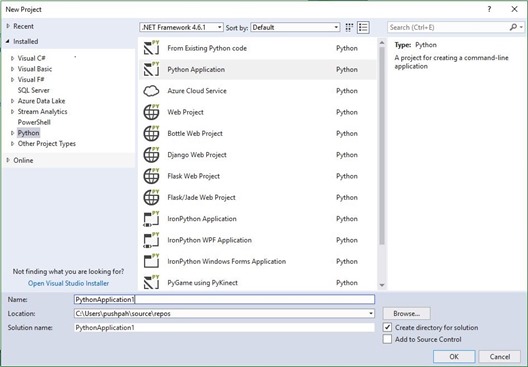Screen dimensions: 528x367
Task: Close the New Project dialog
Action: pyautogui.click(x=515, y=9)
